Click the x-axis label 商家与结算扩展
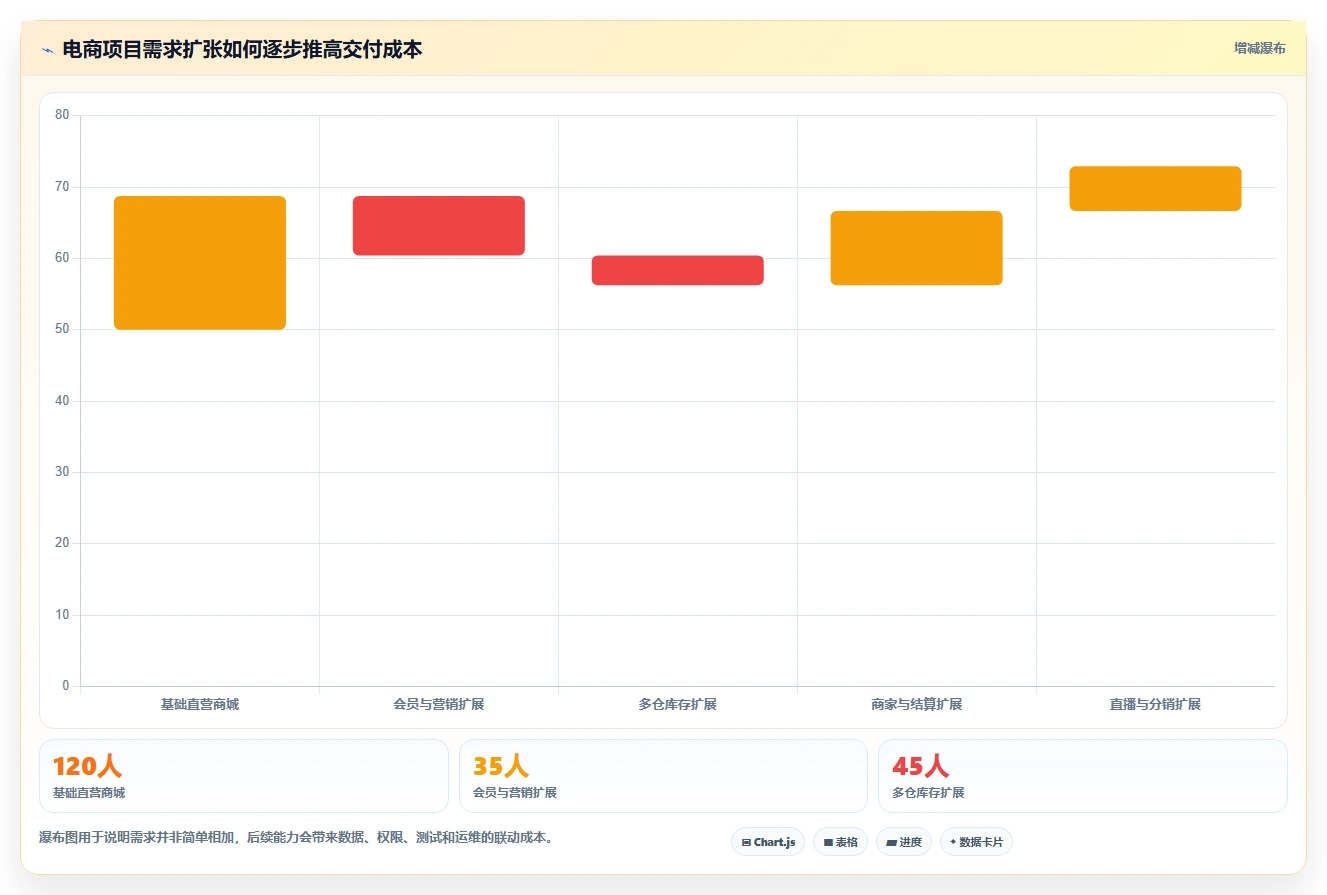Screen dimensions: 1327x895 click(x=917, y=704)
